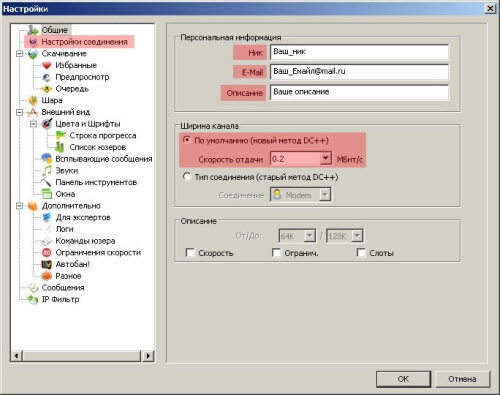Open Автобан! icon in tree
The height and width of the screenshot is (395, 500).
coord(47,264)
